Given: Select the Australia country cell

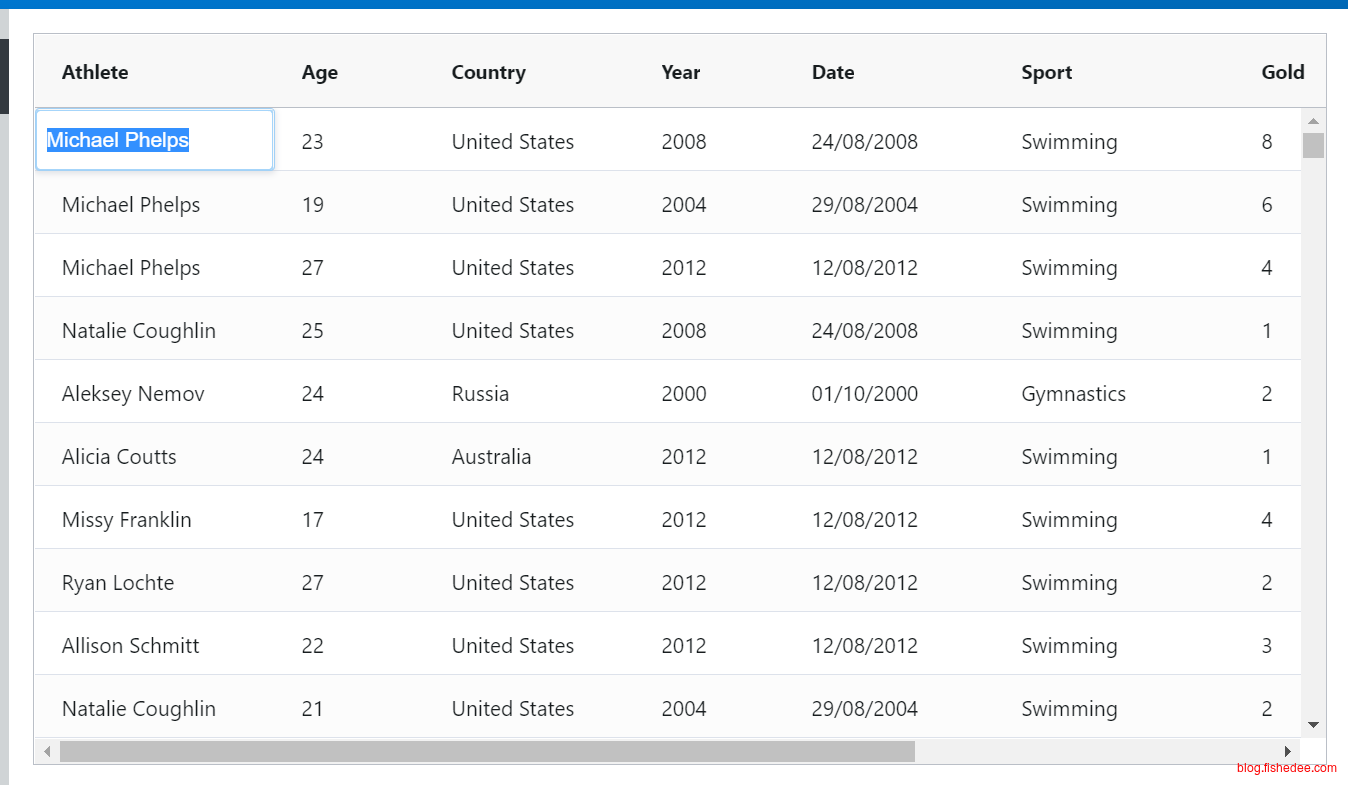Looking at the screenshot, I should pos(491,457).
